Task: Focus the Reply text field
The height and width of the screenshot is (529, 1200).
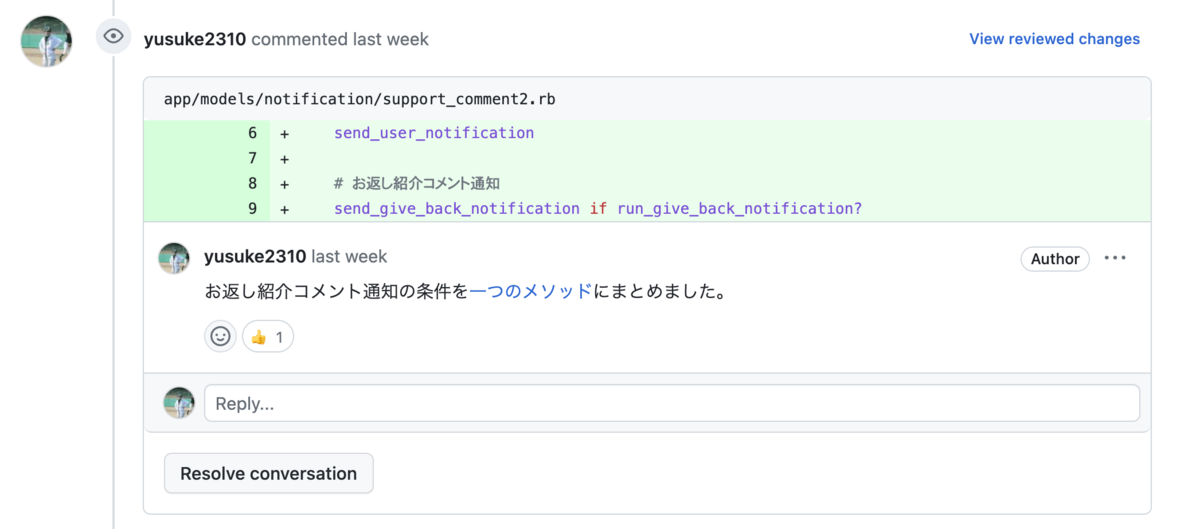Action: (671, 403)
